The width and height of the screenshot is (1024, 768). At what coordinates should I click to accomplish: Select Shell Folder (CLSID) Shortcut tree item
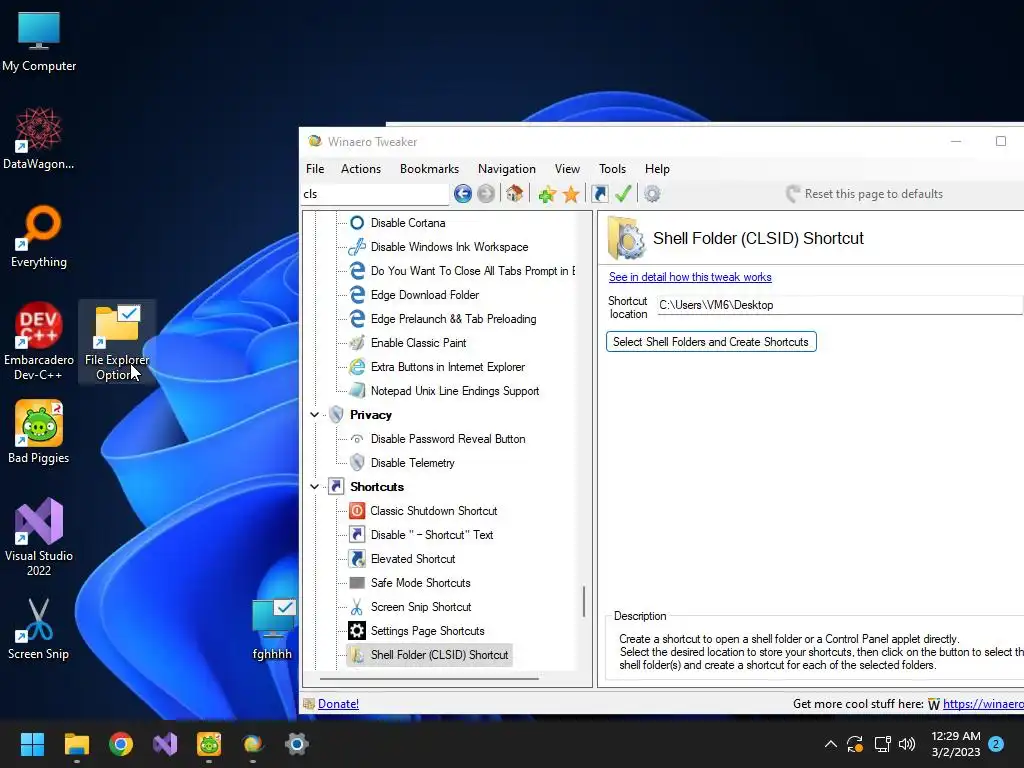pyautogui.click(x=439, y=655)
